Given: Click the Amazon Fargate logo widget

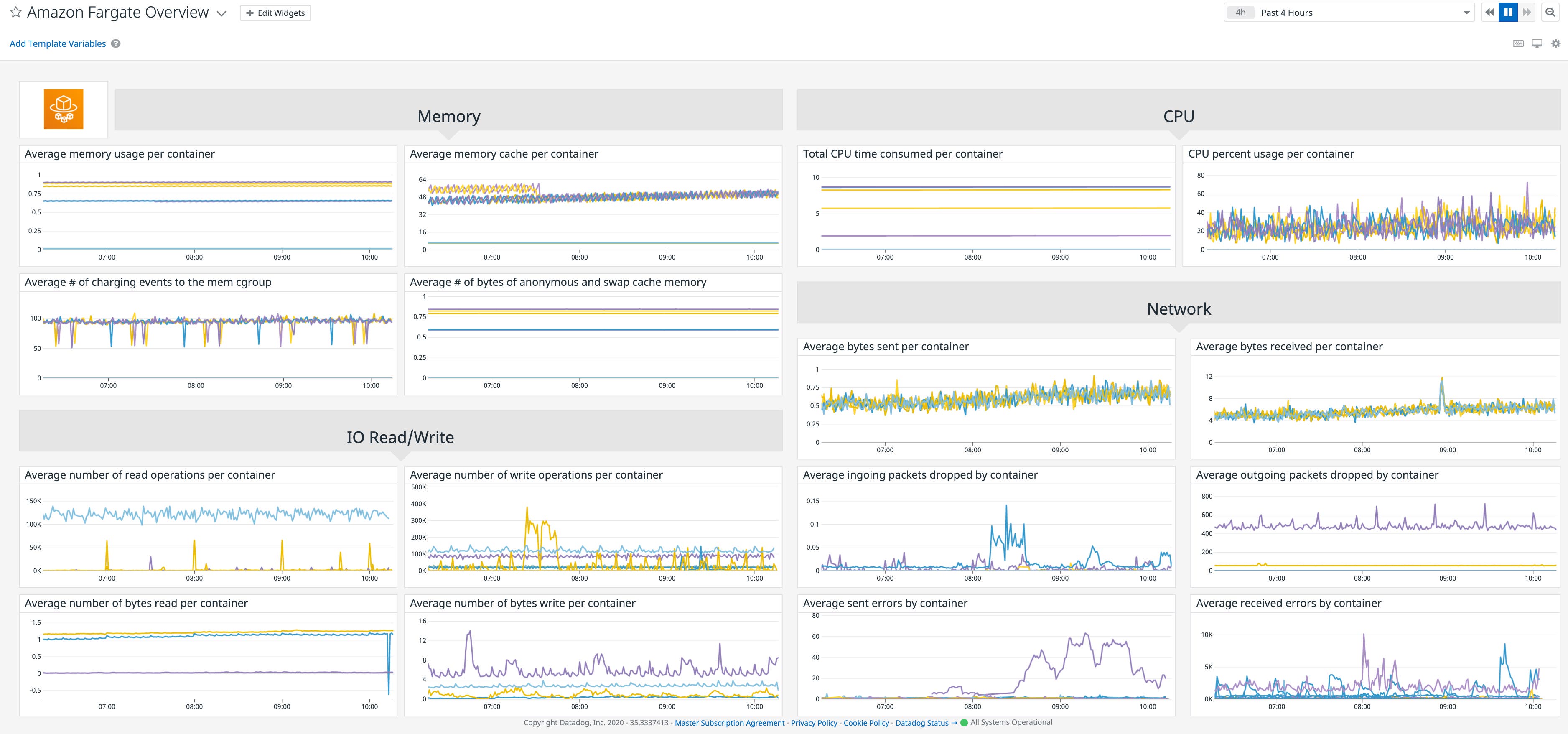Looking at the screenshot, I should click(x=63, y=109).
